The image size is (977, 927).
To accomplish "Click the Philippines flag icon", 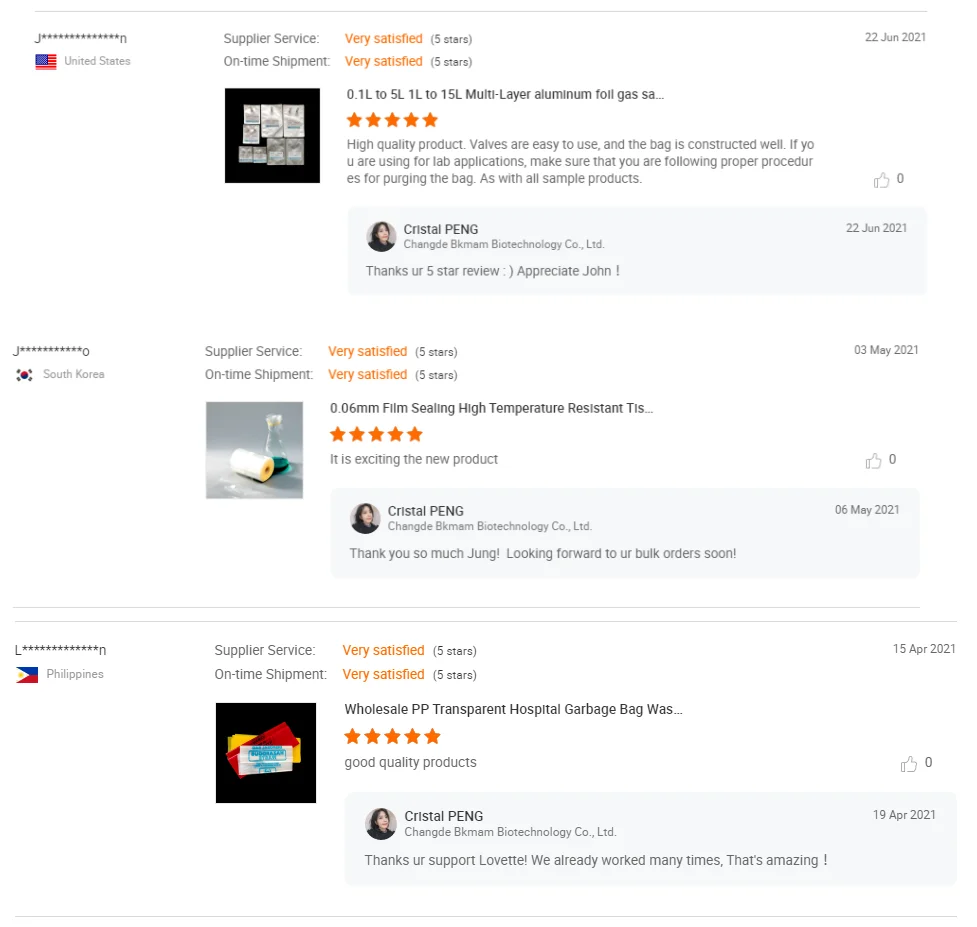I will pyautogui.click(x=27, y=675).
